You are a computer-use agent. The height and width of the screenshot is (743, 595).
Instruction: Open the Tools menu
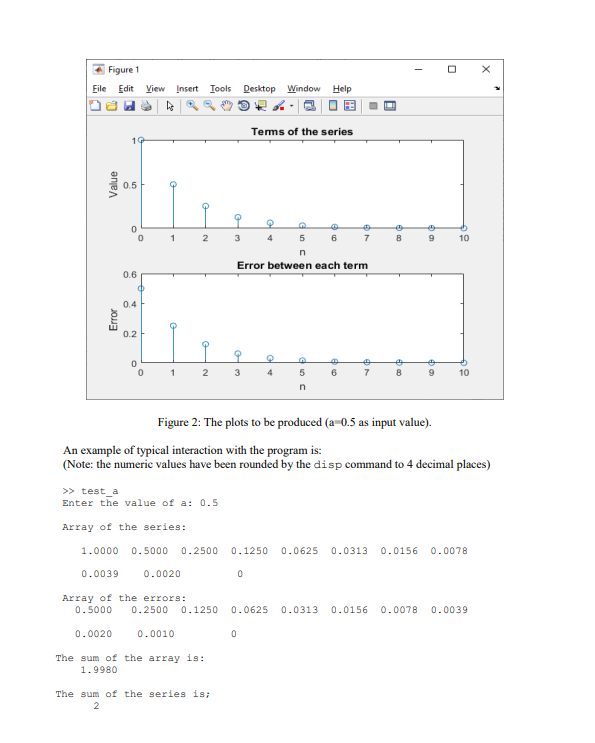click(220, 89)
